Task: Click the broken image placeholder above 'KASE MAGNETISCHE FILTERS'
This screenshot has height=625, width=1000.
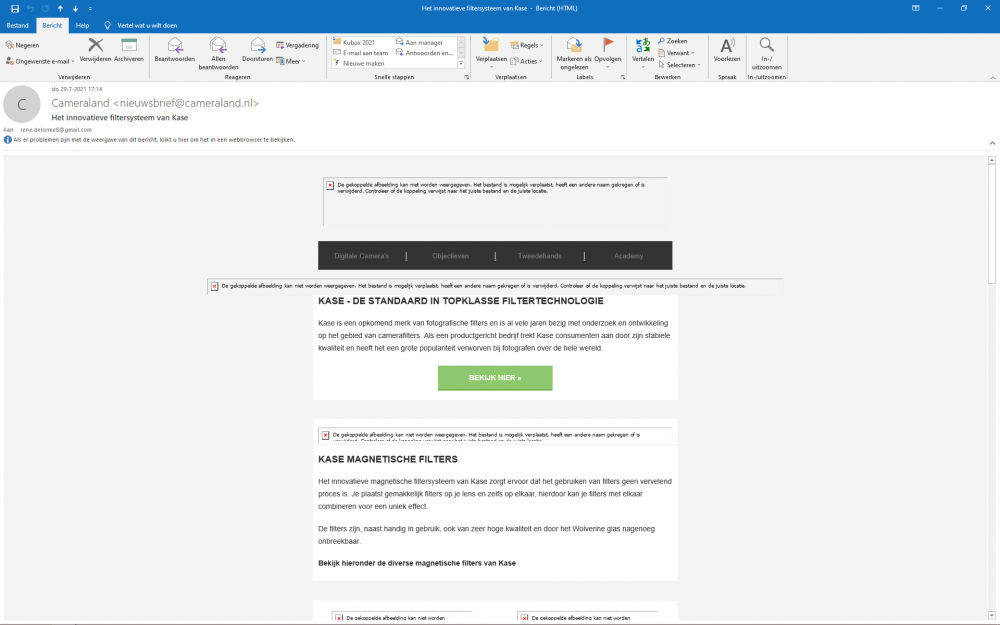Action: point(495,436)
